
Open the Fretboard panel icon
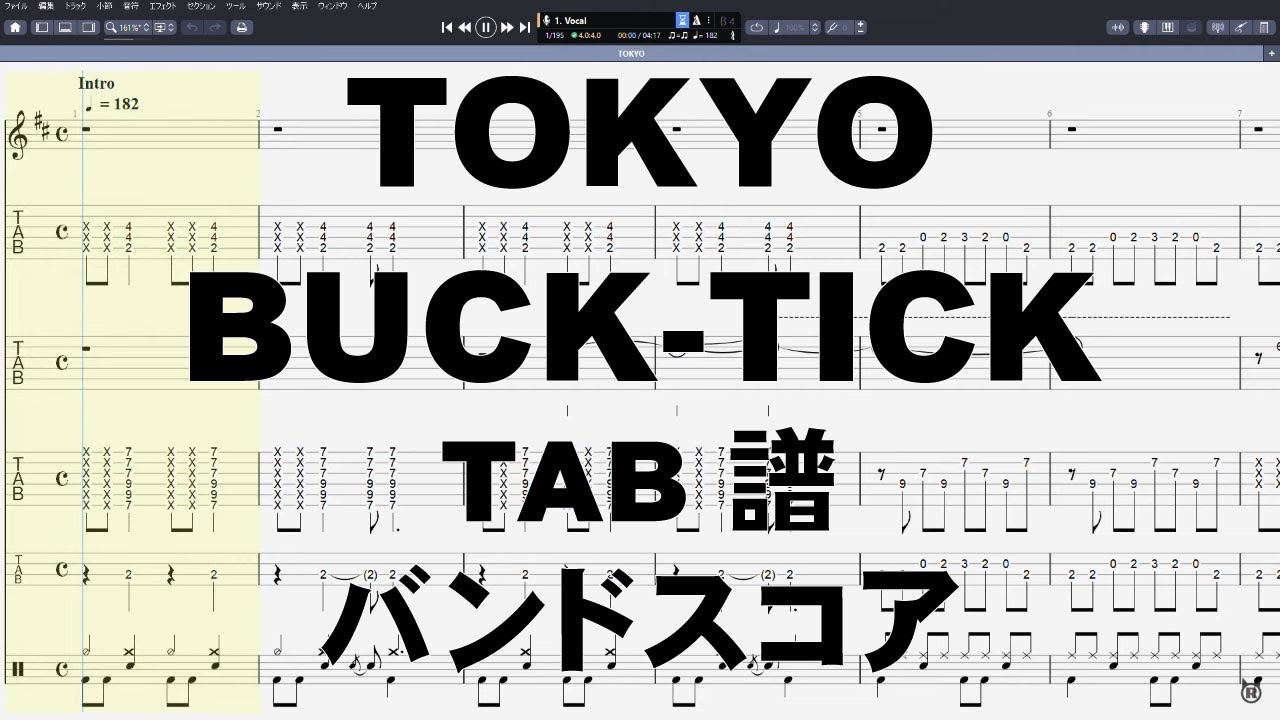pos(1144,27)
